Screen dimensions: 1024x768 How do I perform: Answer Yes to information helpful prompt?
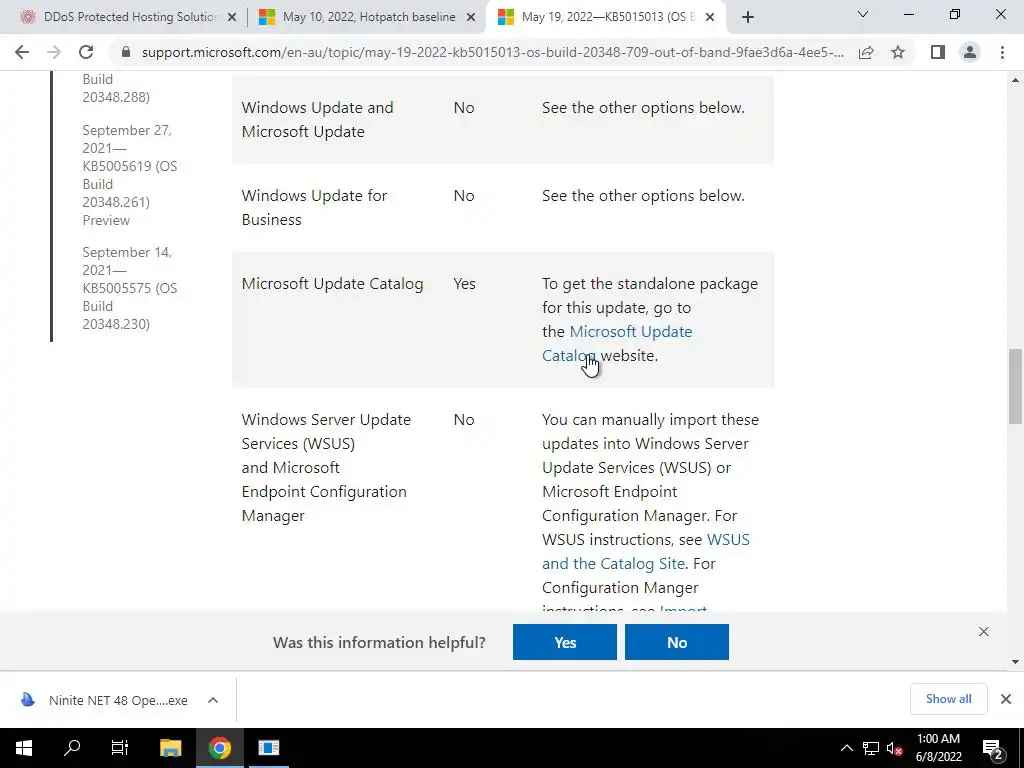pos(565,642)
